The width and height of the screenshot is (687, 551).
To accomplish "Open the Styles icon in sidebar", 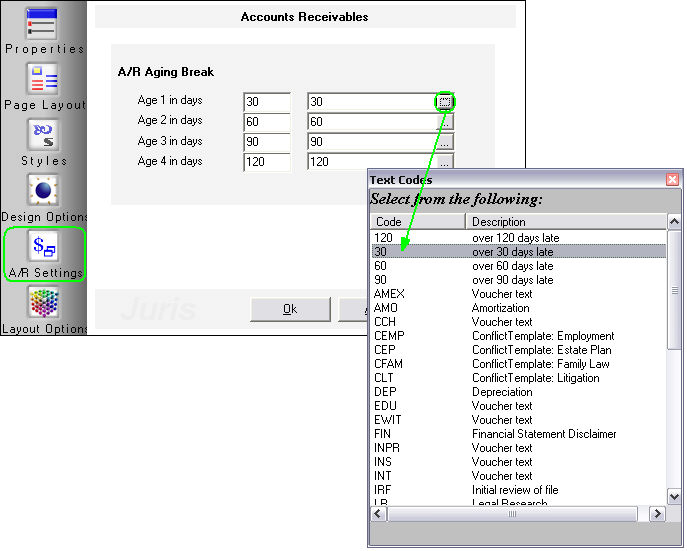I will [x=43, y=136].
